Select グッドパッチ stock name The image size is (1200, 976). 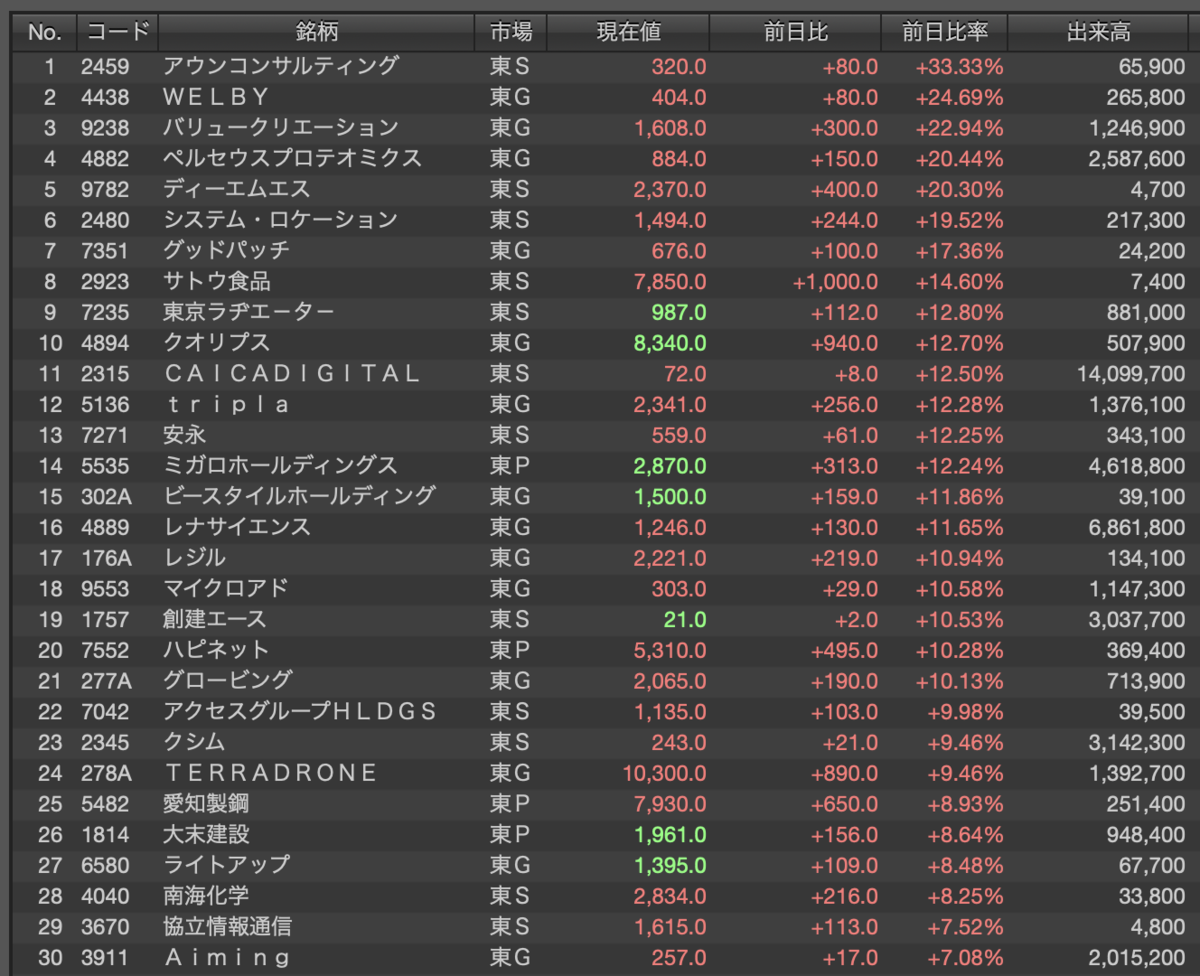tap(226, 250)
